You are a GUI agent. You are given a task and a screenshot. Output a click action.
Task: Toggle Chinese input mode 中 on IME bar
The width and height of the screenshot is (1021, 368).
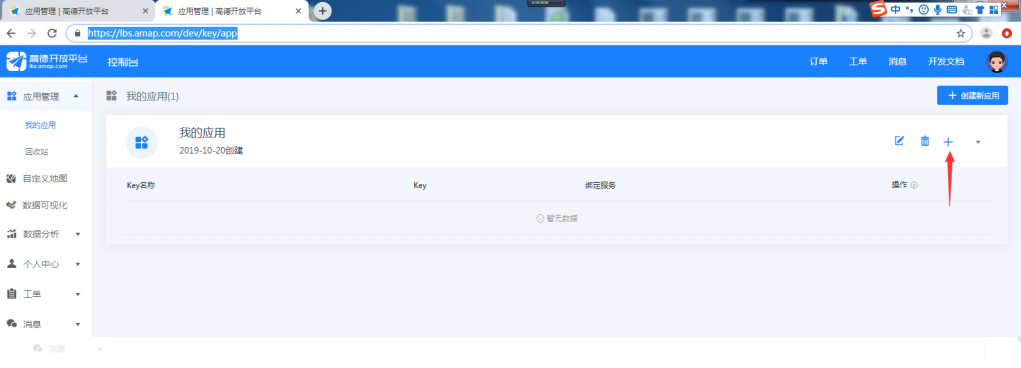coord(896,9)
